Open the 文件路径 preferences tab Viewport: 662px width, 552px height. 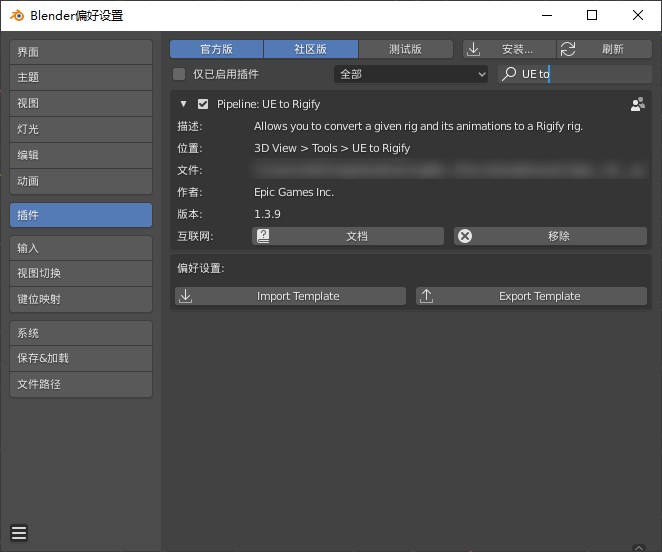click(x=81, y=384)
